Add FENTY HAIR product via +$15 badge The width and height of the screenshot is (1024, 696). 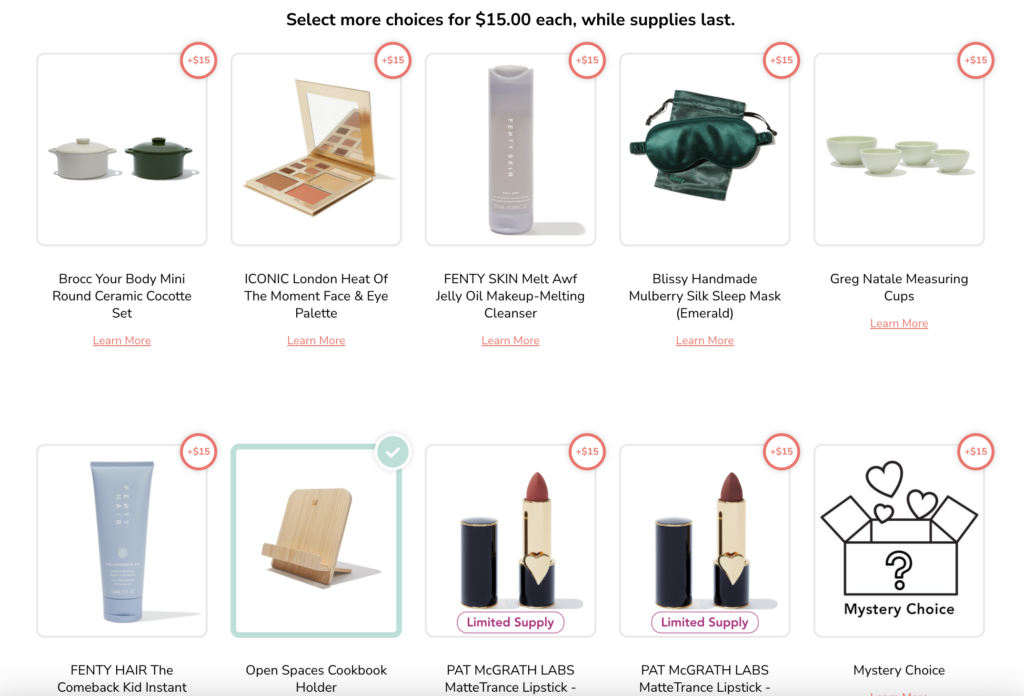click(198, 452)
